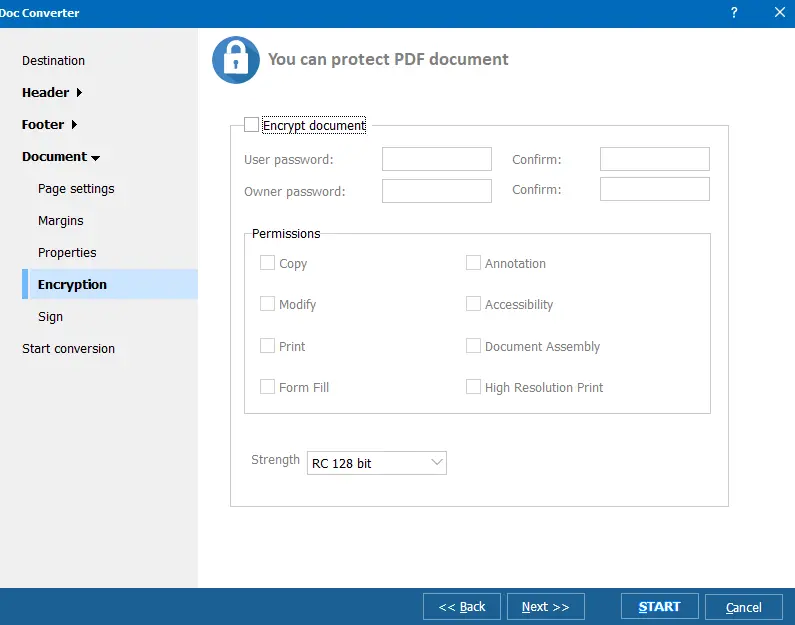The width and height of the screenshot is (795, 625).
Task: Click the Next >> button
Action: coord(545,606)
